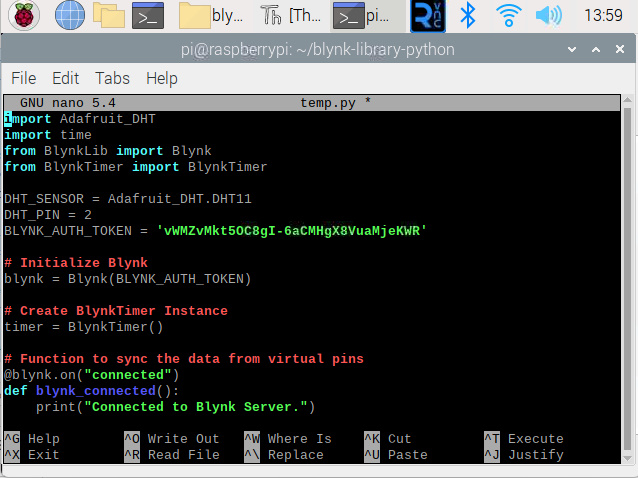Viewport: 638px width, 478px height.
Task: Click the '^\ Replace' shortcut hint
Action: click(x=284, y=455)
